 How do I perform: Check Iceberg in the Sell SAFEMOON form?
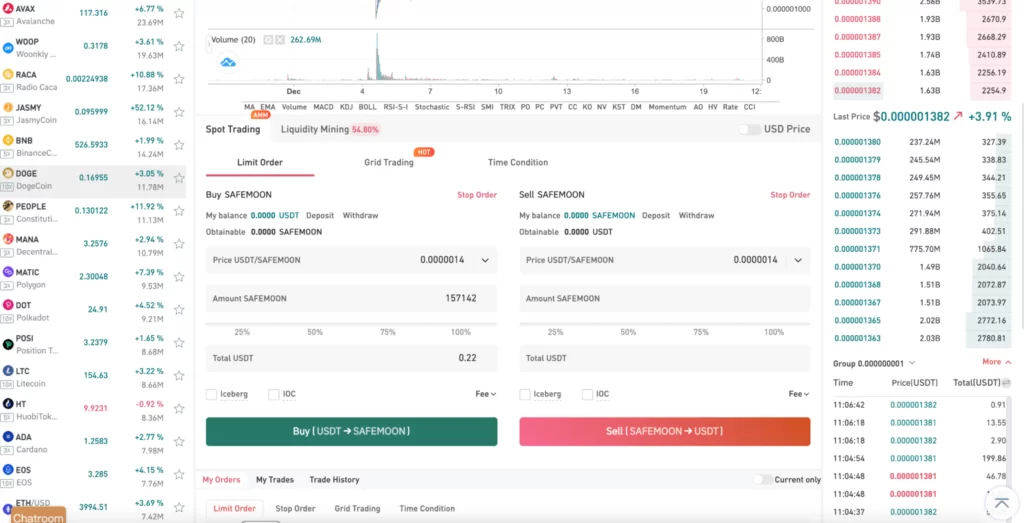[x=524, y=394]
